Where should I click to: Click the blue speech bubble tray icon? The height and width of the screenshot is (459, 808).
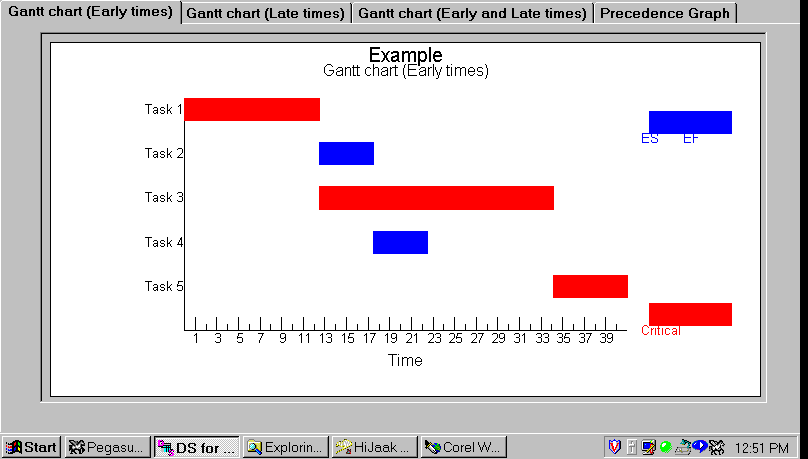700,445
